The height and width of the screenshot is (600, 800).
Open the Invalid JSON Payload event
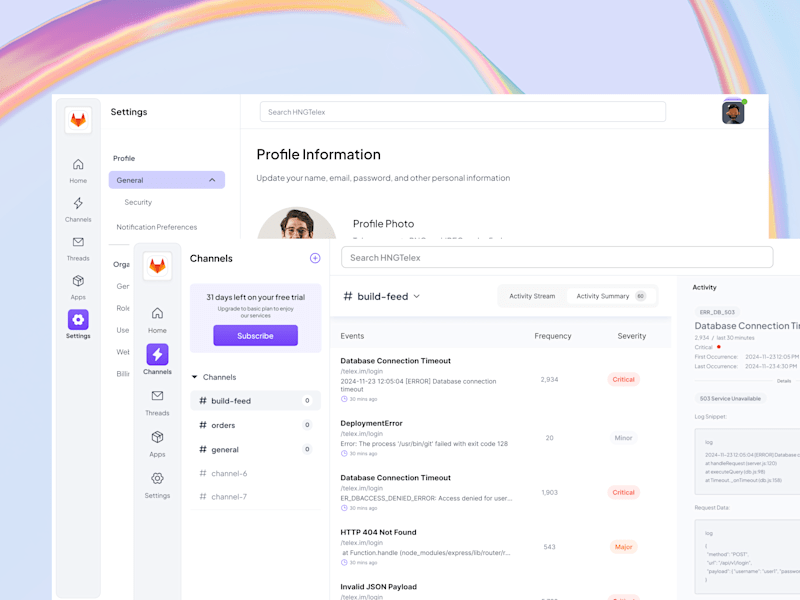point(379,587)
